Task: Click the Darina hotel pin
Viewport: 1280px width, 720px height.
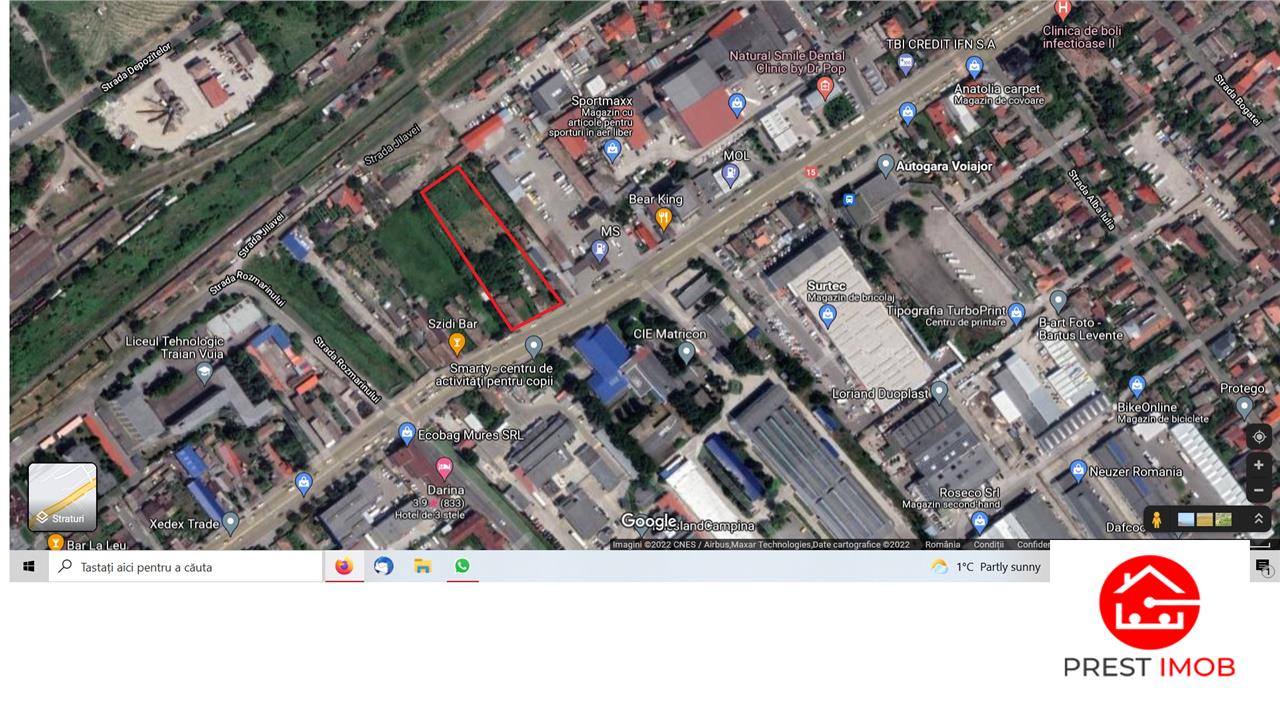Action: [x=444, y=468]
